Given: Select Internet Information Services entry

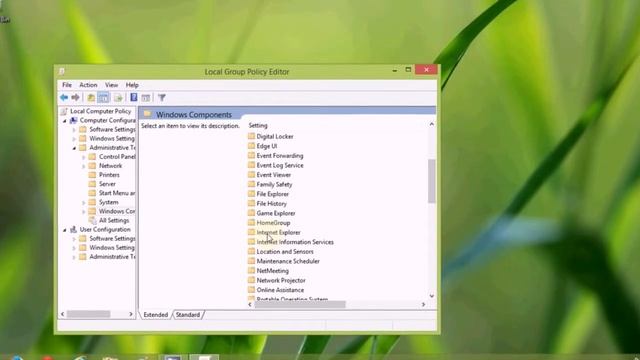Looking at the screenshot, I should coord(295,242).
